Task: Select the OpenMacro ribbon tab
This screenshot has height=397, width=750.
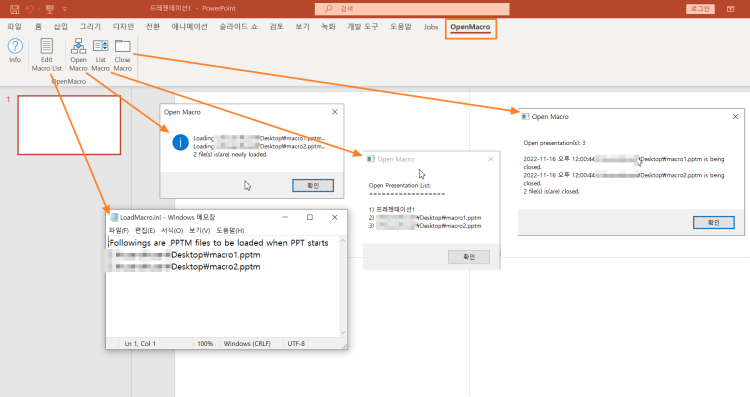Action: pyautogui.click(x=470, y=27)
